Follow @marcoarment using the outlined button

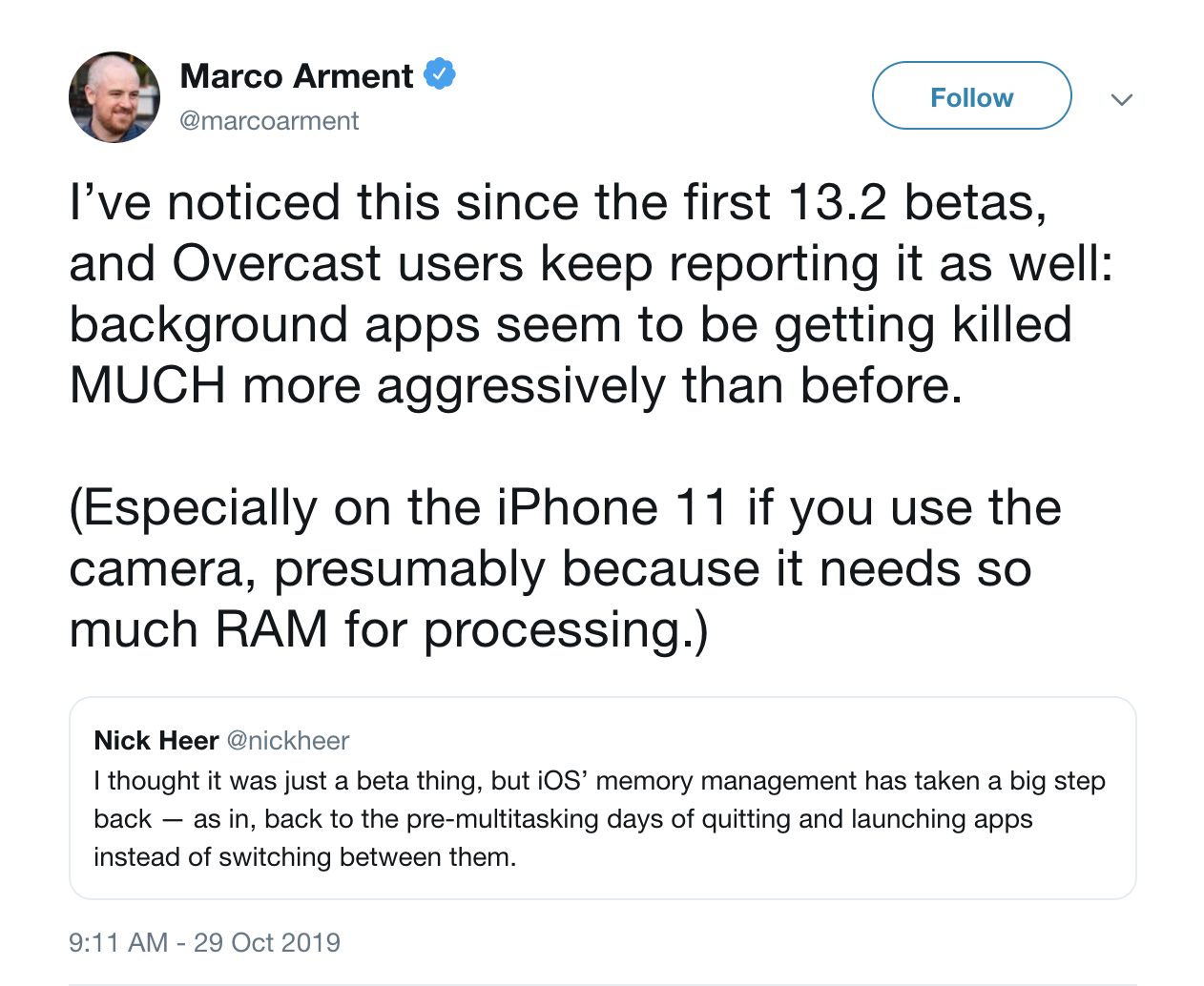971,95
